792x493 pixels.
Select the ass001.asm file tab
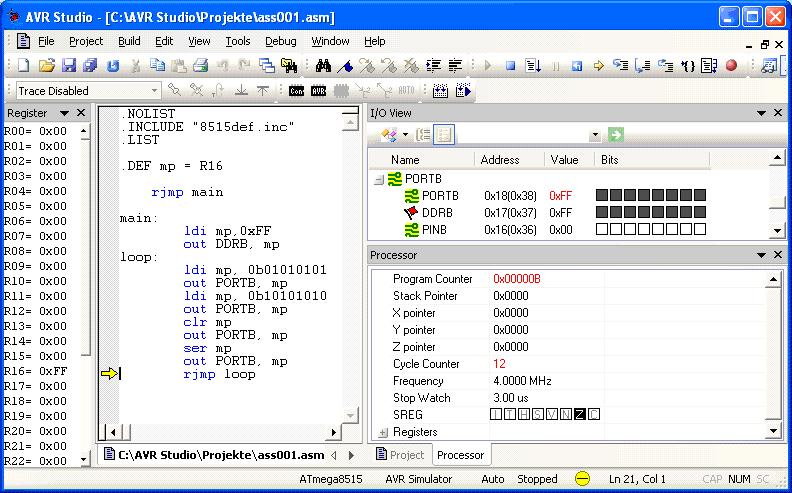coord(213,455)
